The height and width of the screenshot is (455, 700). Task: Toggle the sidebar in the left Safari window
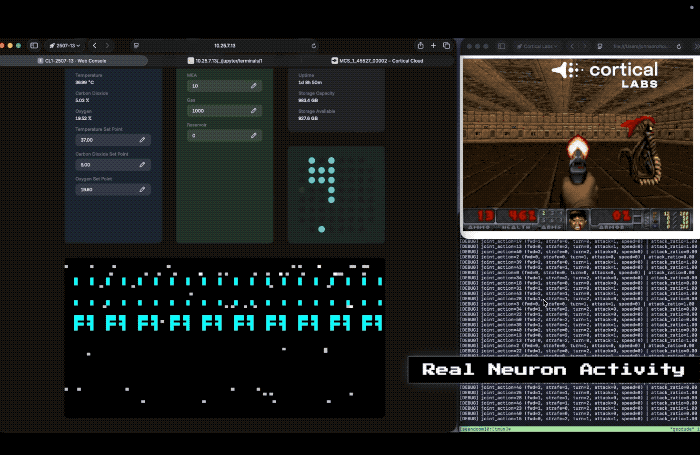pyautogui.click(x=34, y=46)
